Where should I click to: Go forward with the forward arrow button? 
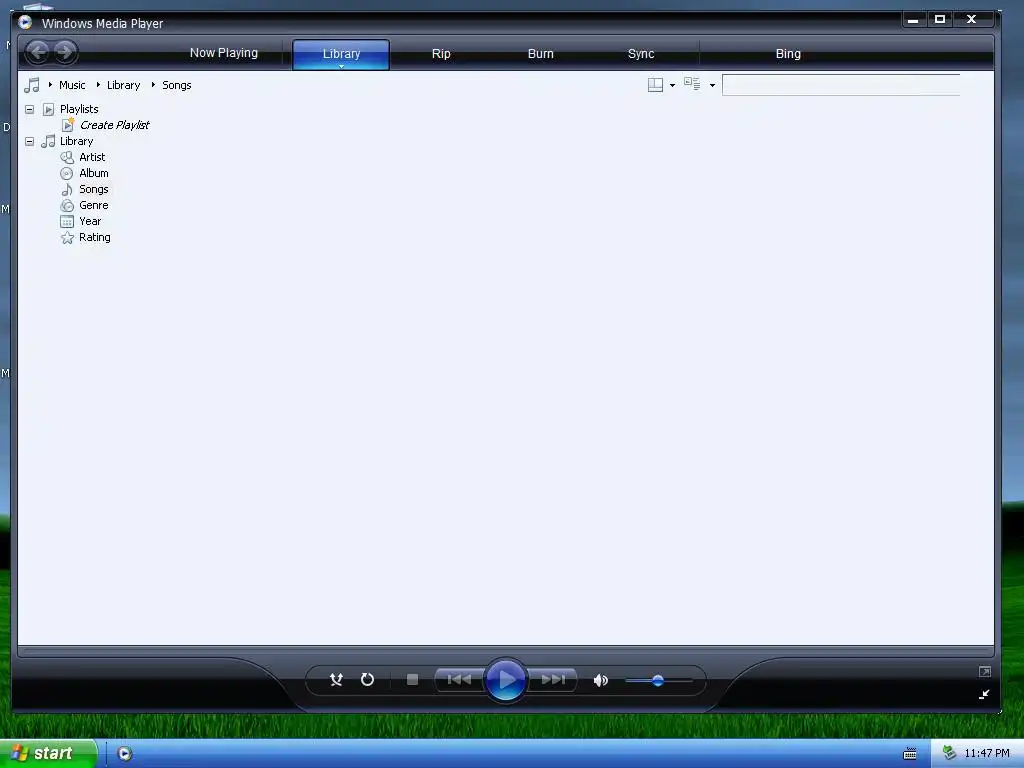click(65, 52)
